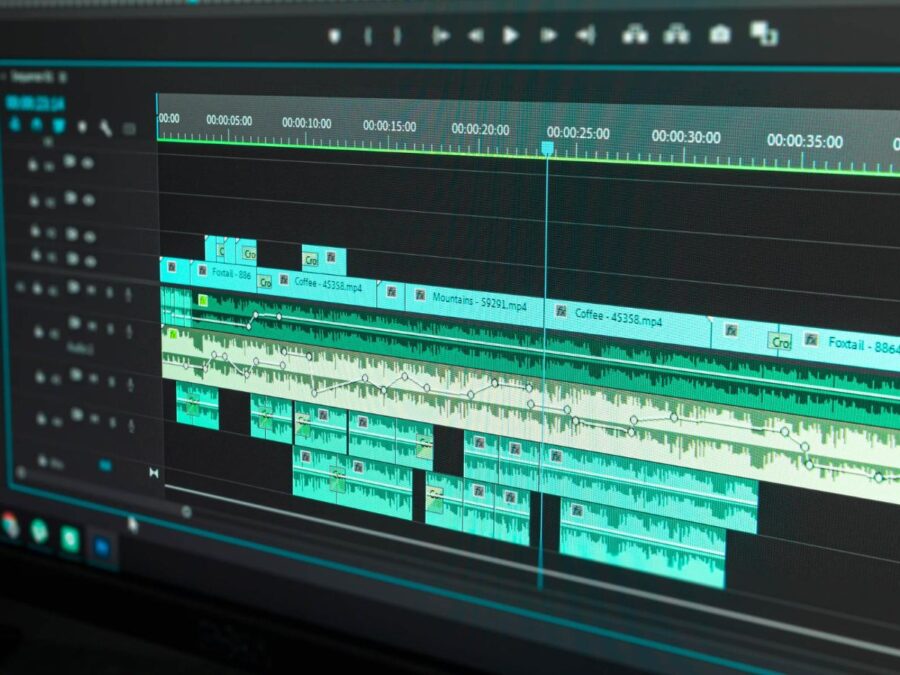This screenshot has height=675, width=900.
Task: Add a marker using the transport bar
Action: 334,36
